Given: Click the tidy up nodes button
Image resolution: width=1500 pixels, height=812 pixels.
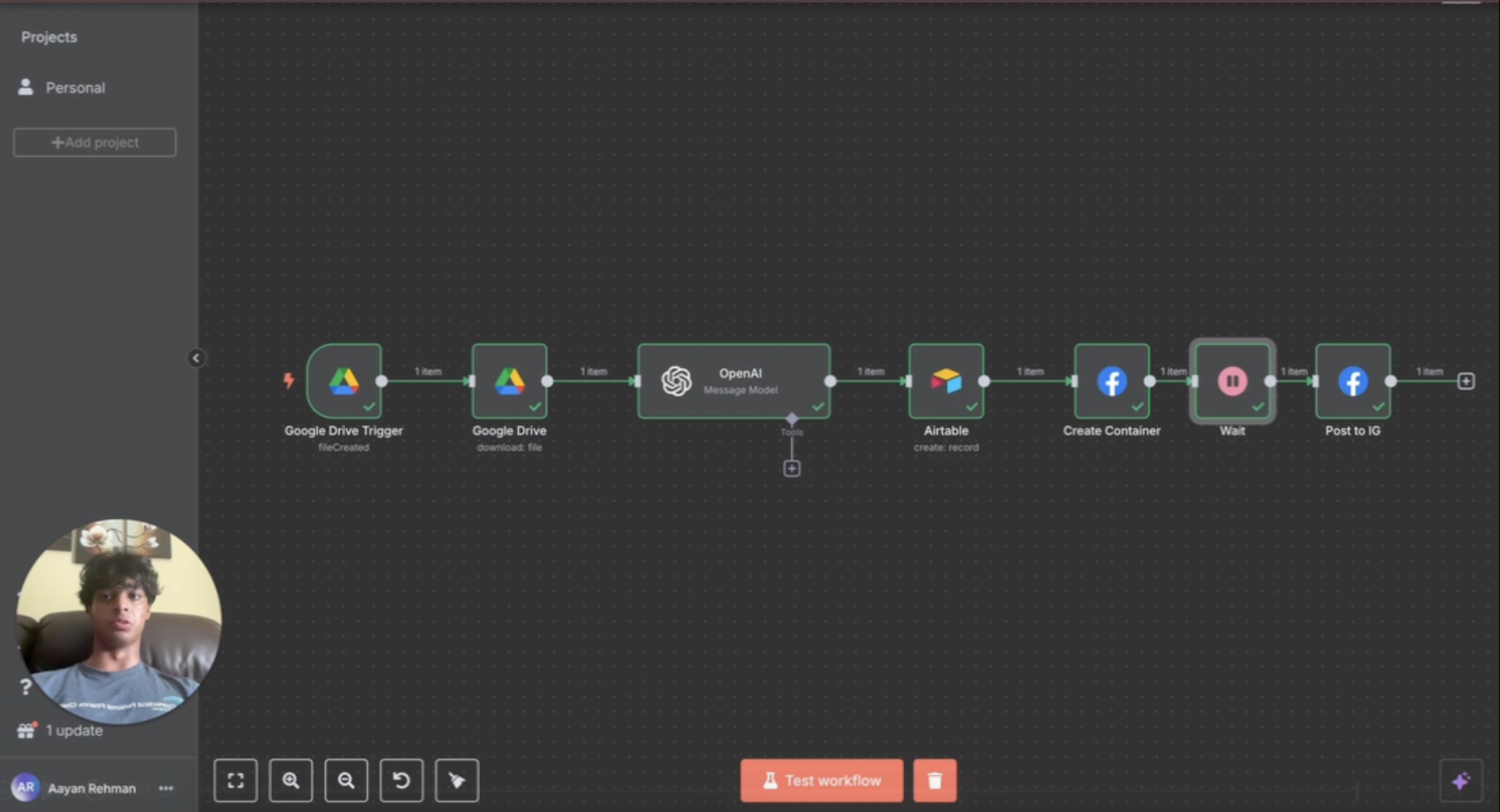Looking at the screenshot, I should pyautogui.click(x=457, y=780).
